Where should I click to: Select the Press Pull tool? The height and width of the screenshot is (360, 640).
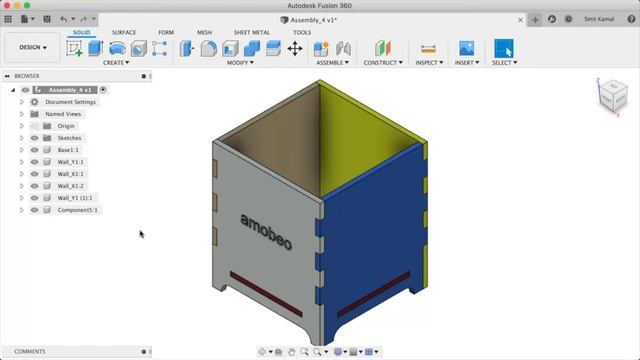pos(187,49)
